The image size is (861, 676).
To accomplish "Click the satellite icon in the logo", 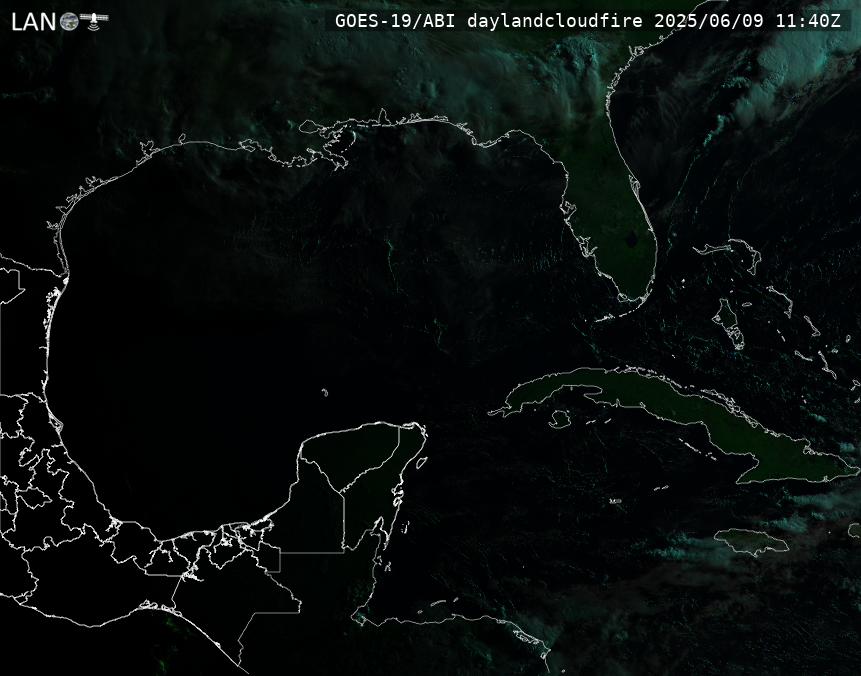I will (94, 20).
